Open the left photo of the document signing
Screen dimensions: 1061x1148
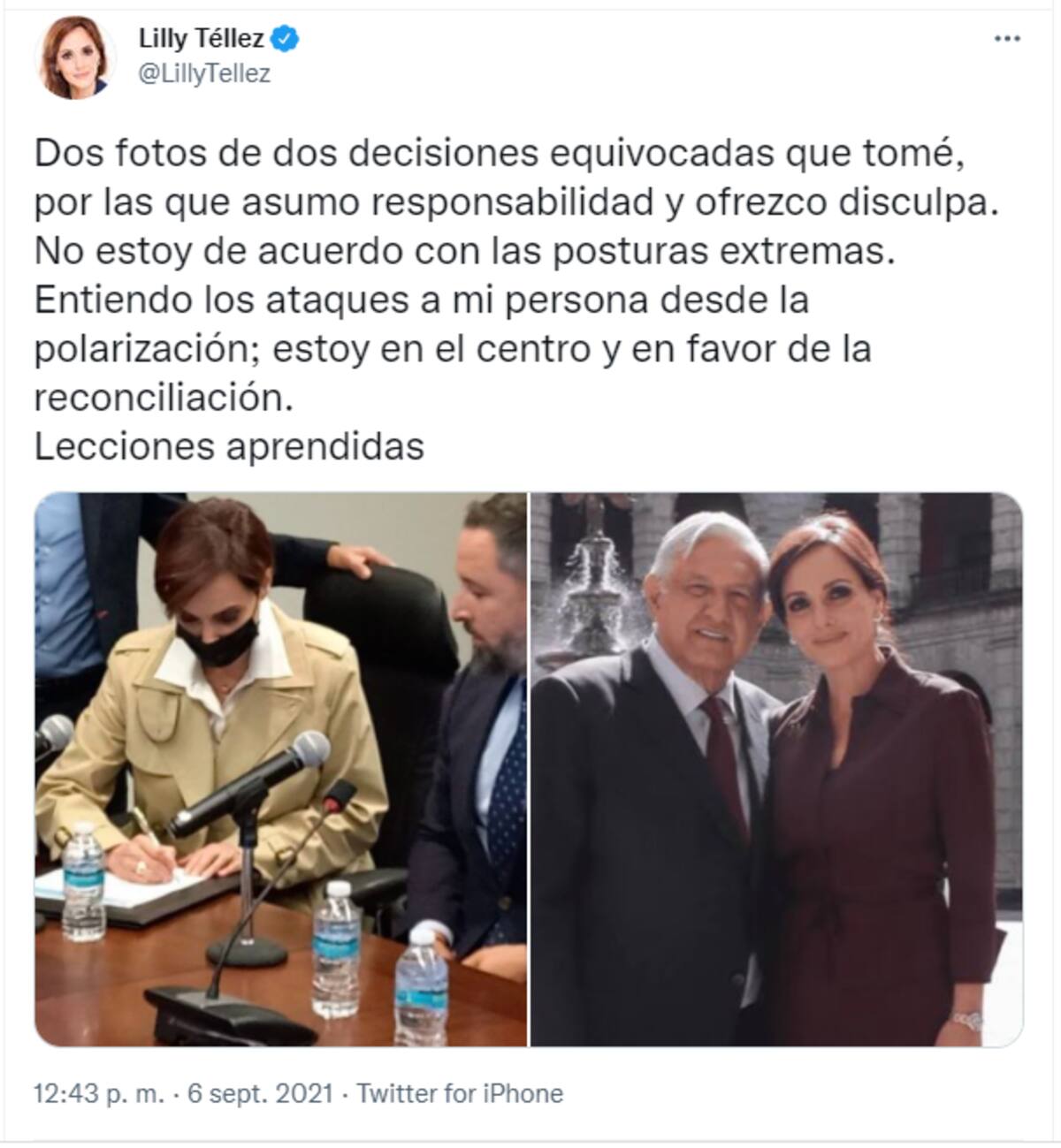coord(280,770)
